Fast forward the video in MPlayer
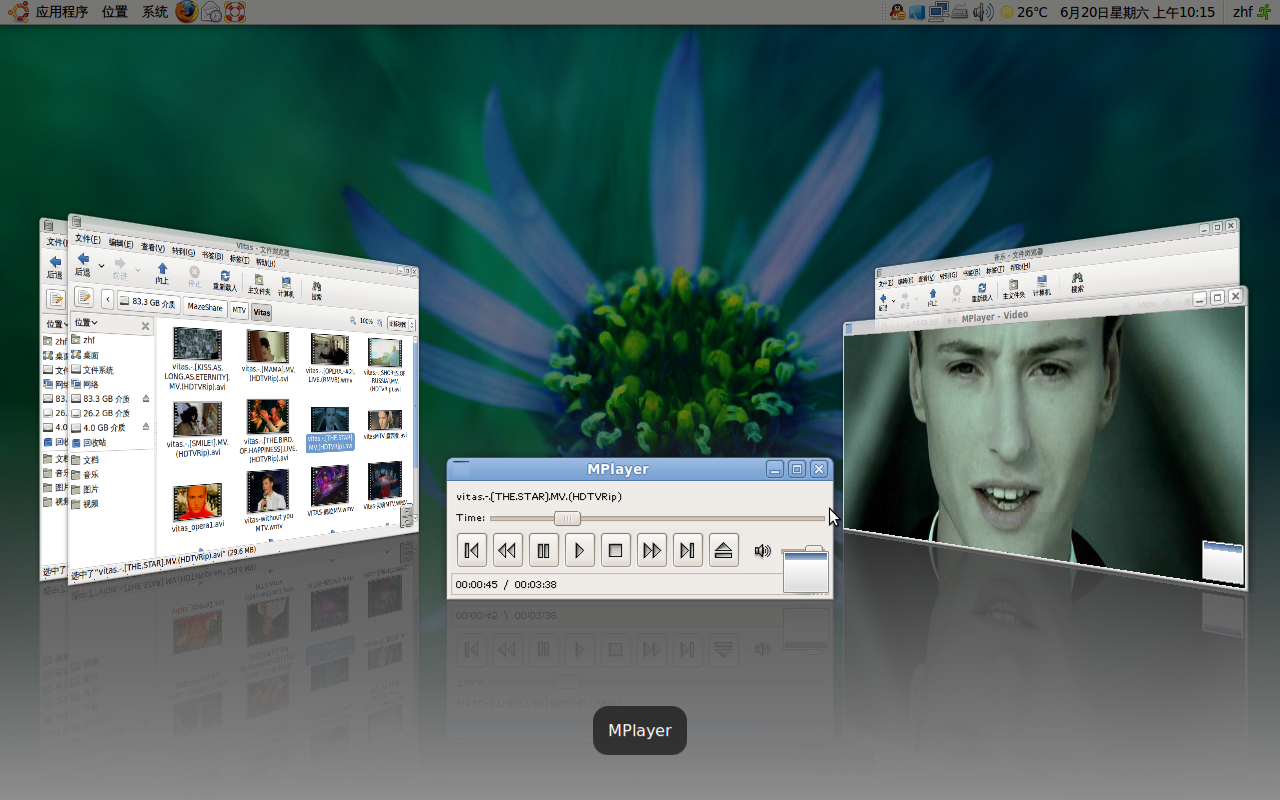 652,550
